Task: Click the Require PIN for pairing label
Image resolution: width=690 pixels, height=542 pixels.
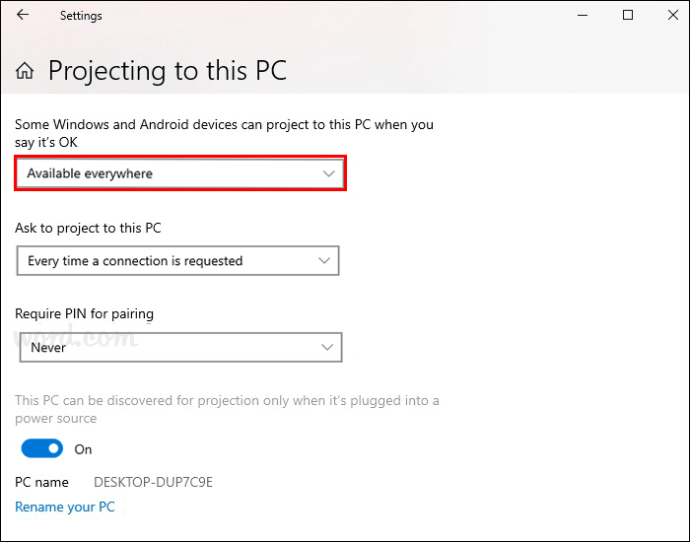Action: [84, 314]
